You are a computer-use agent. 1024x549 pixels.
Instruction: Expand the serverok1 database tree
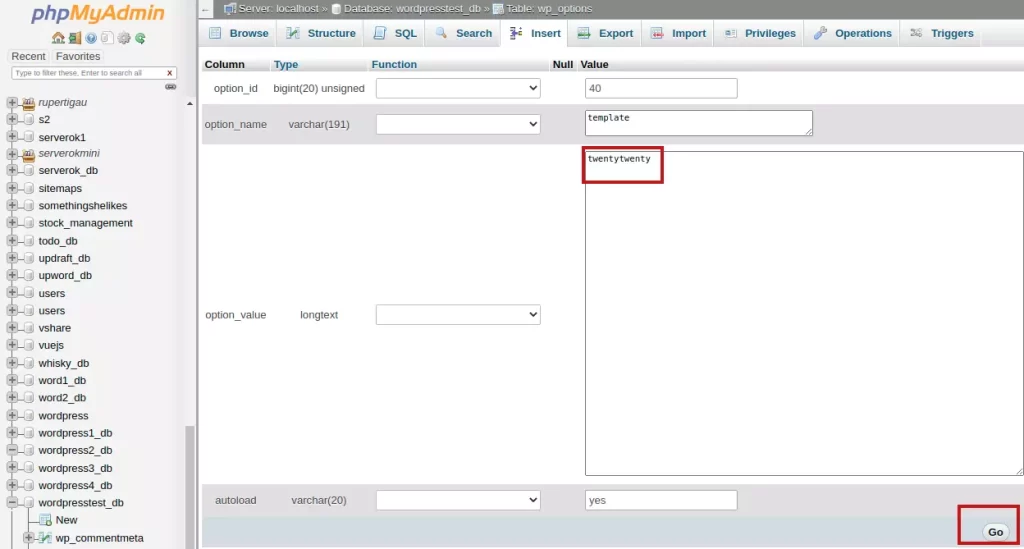click(12, 137)
